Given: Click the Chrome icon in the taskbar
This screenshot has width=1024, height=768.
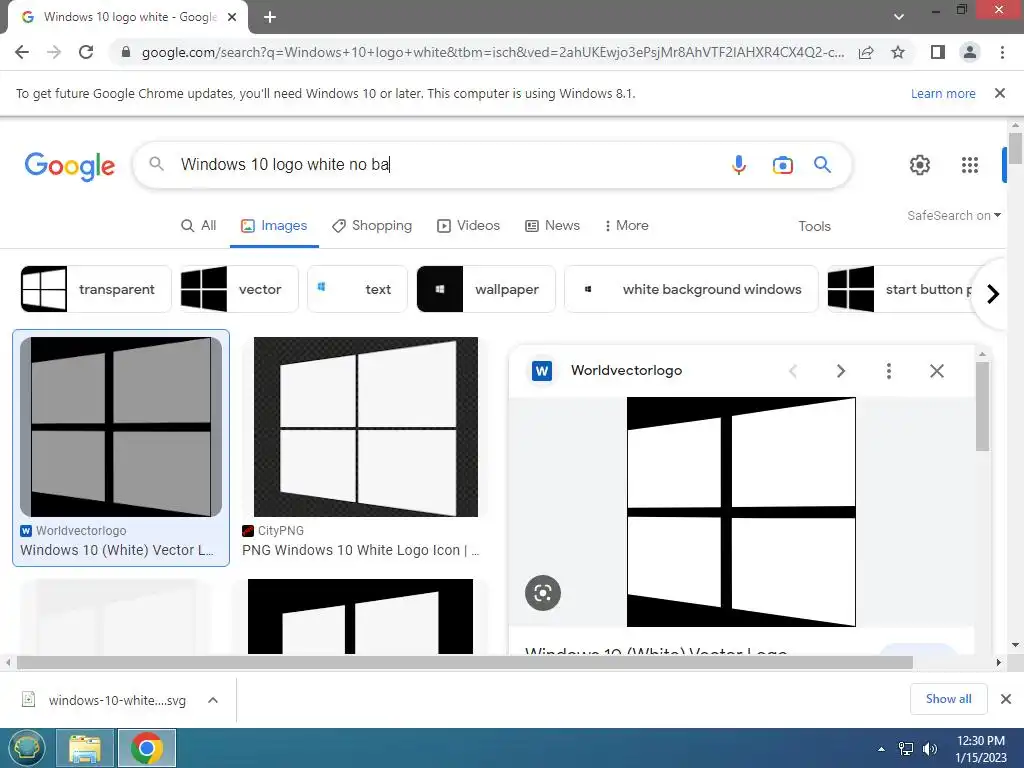Looking at the screenshot, I should coord(147,748).
